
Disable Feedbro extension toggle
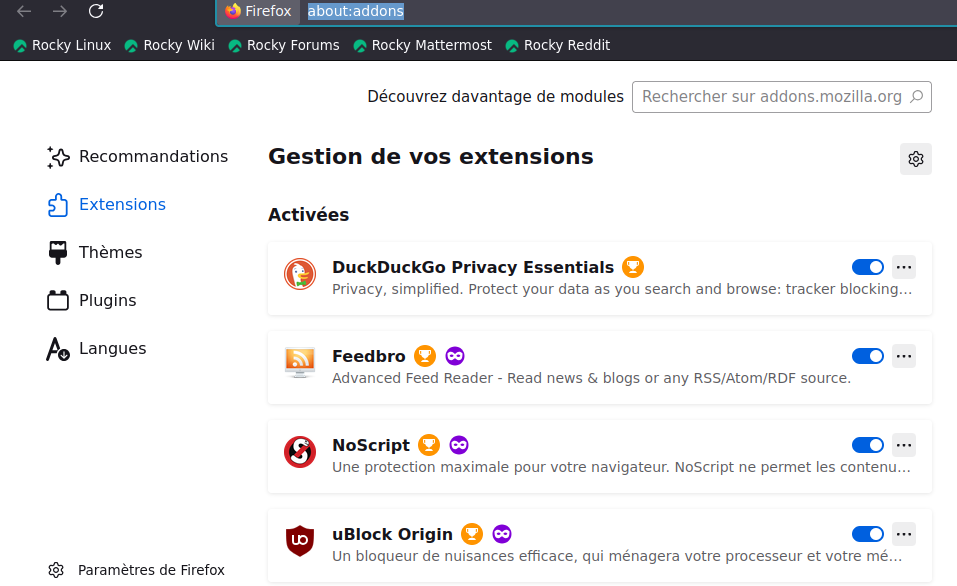(868, 356)
